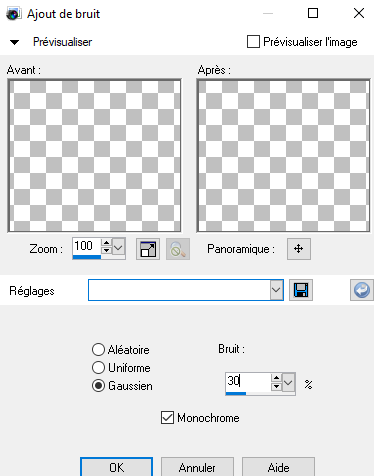Enable Prévisualiser l'image checkbox
The width and height of the screenshot is (374, 476).
click(x=253, y=42)
